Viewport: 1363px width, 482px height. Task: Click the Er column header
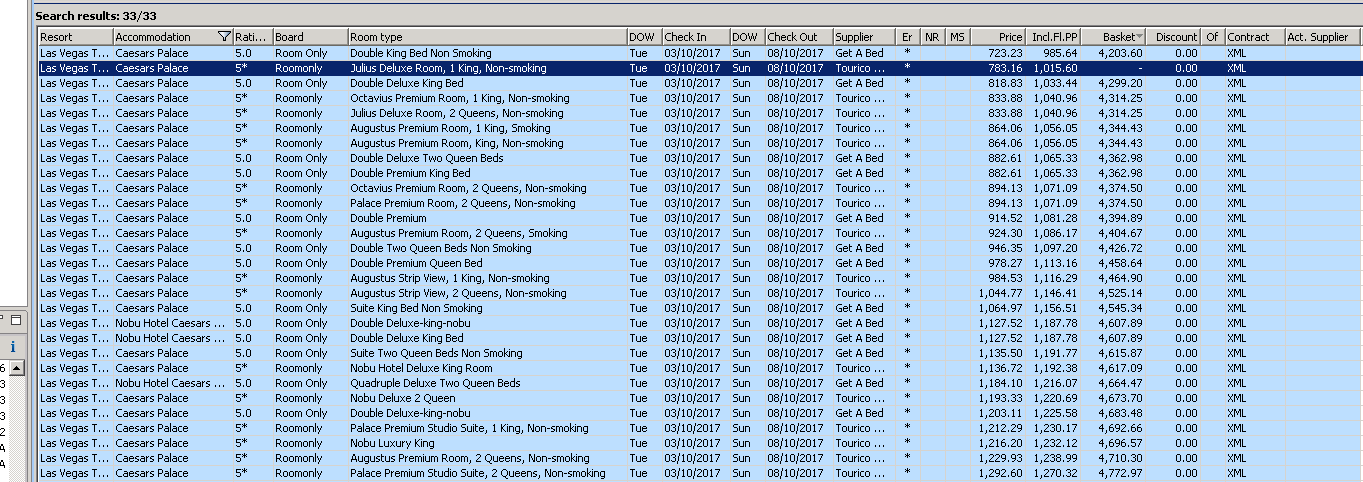click(909, 37)
